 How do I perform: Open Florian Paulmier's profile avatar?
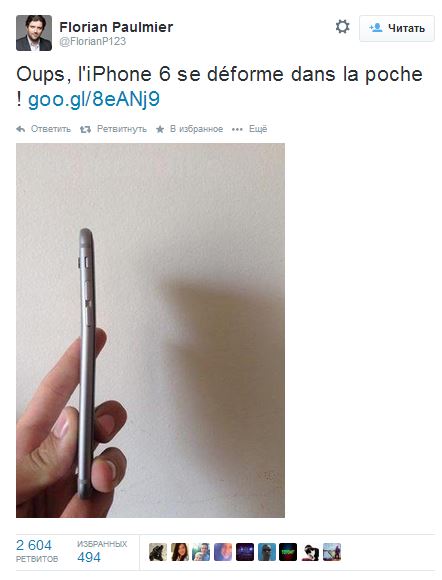34,33
